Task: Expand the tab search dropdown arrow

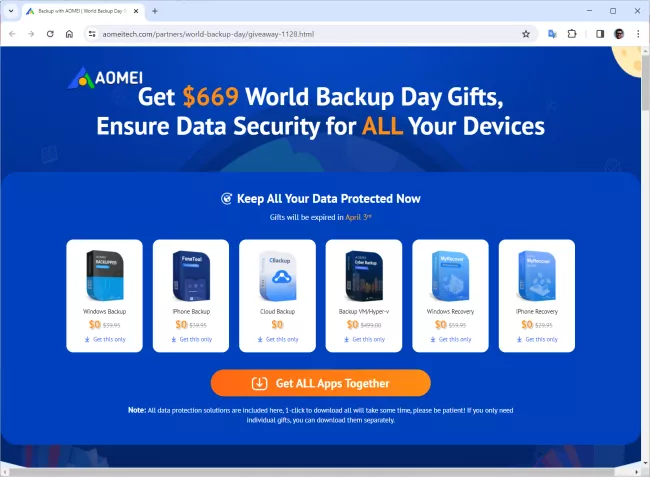Action: click(x=11, y=11)
